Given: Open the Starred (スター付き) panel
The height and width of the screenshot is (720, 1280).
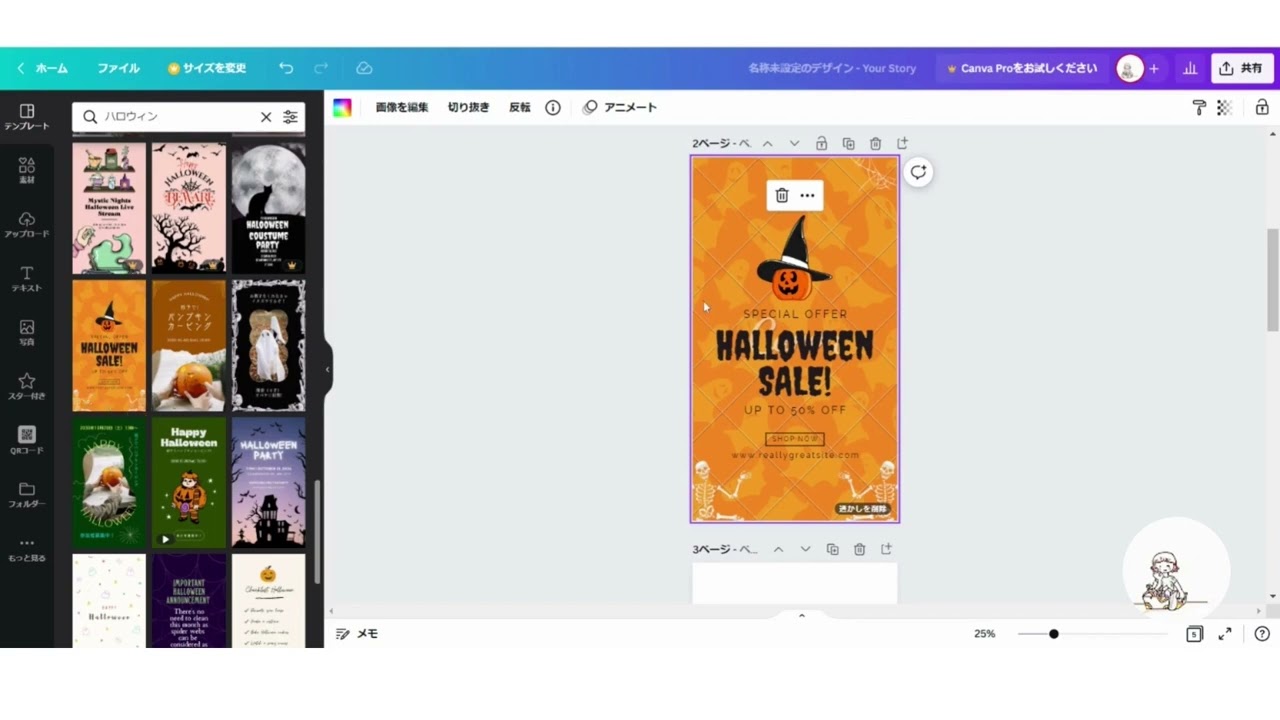Looking at the screenshot, I should [27, 387].
